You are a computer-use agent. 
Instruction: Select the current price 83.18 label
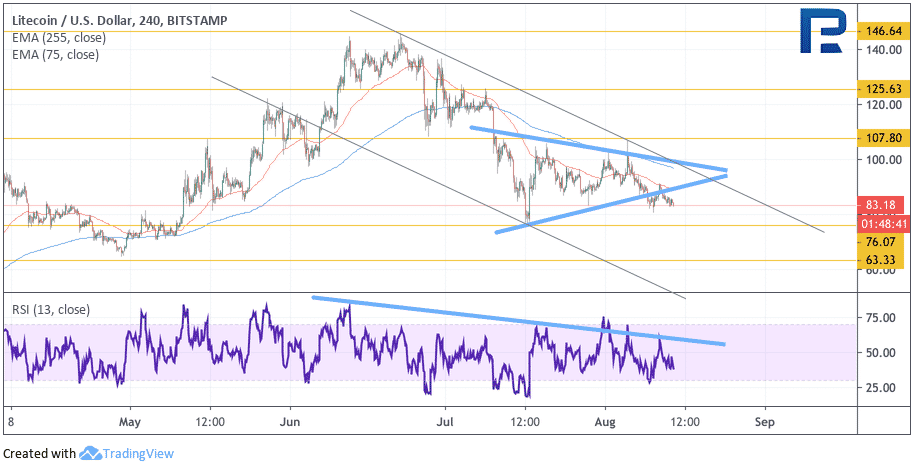click(x=881, y=205)
